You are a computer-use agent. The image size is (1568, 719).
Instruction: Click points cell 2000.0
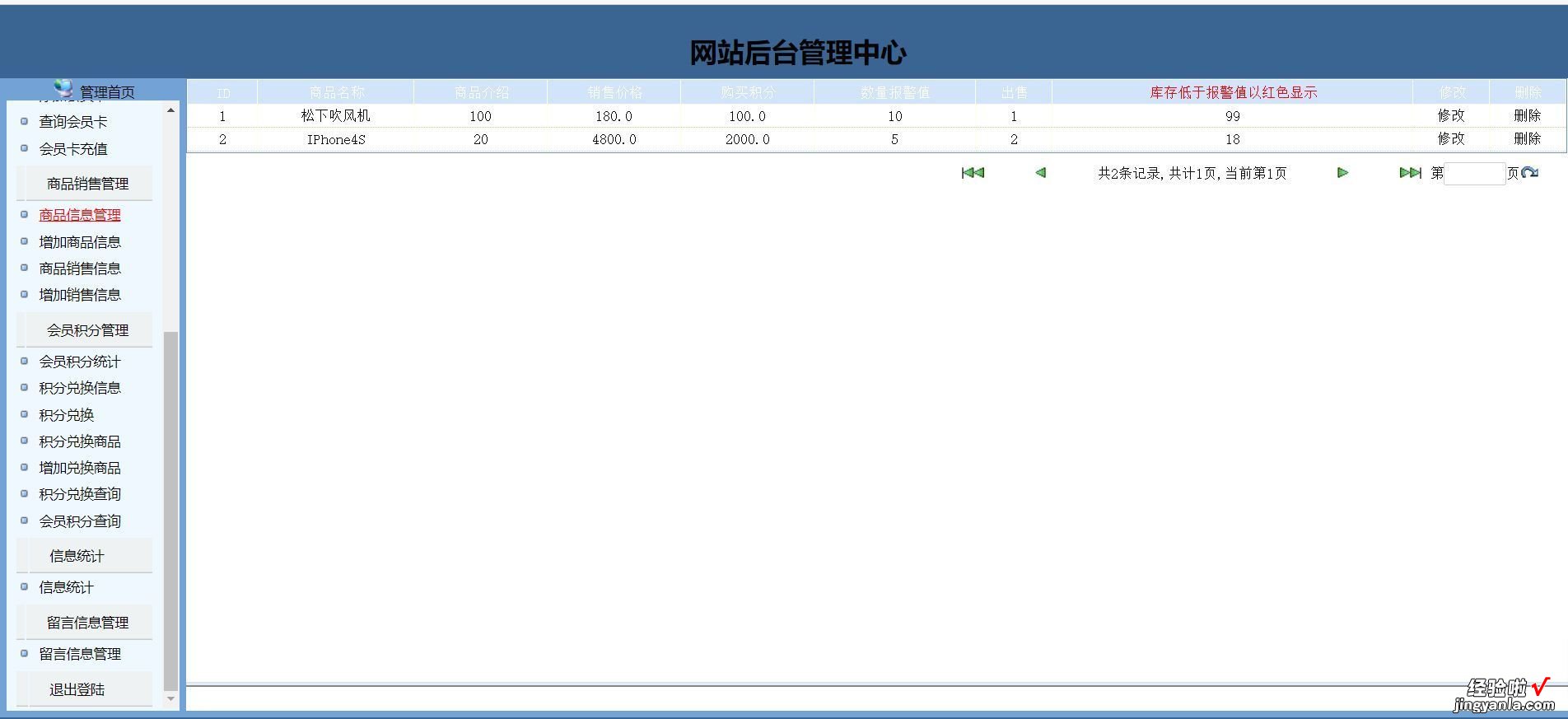coord(748,140)
